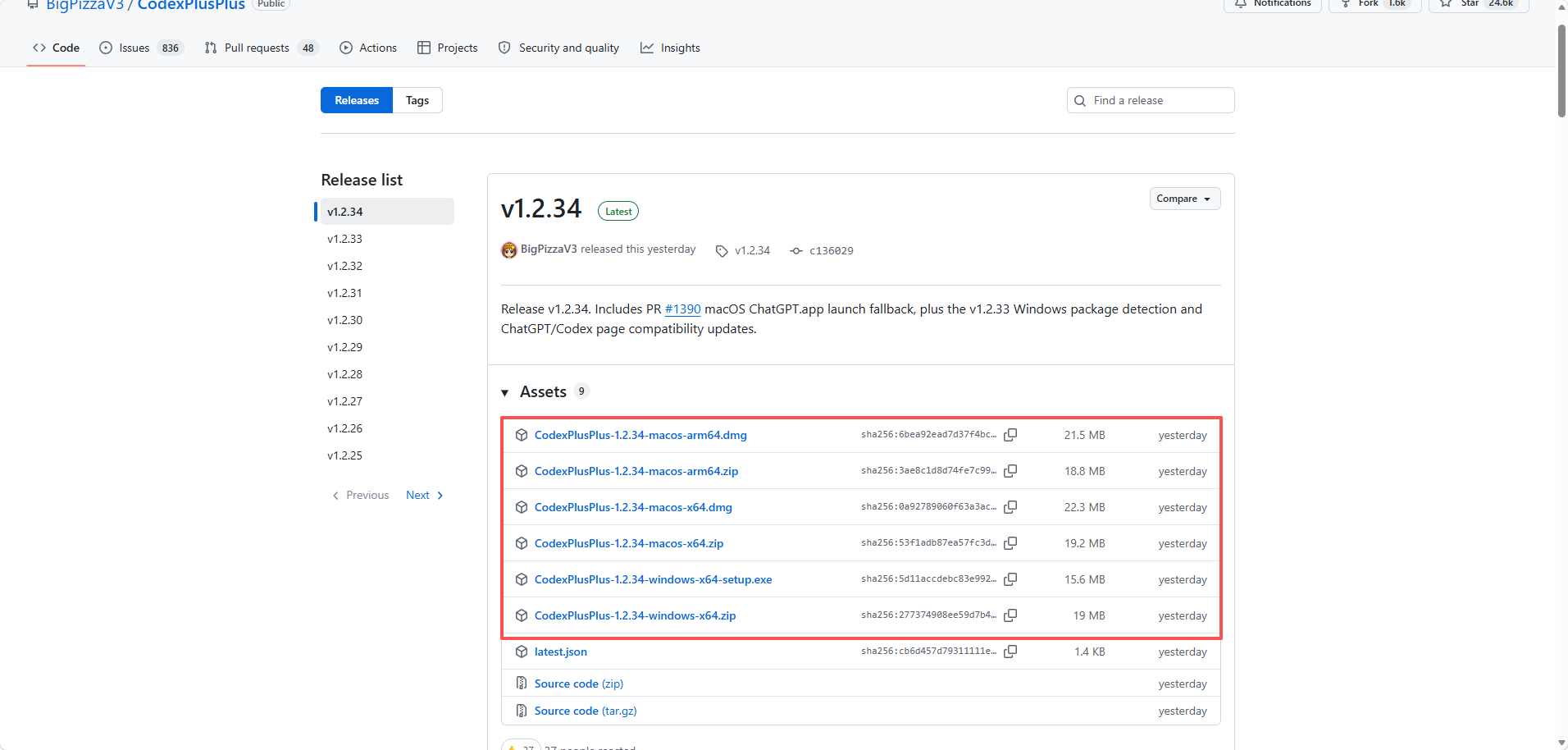This screenshot has width=1568, height=750.
Task: Click zip file icon beside Source code (zip)
Action: pos(522,684)
